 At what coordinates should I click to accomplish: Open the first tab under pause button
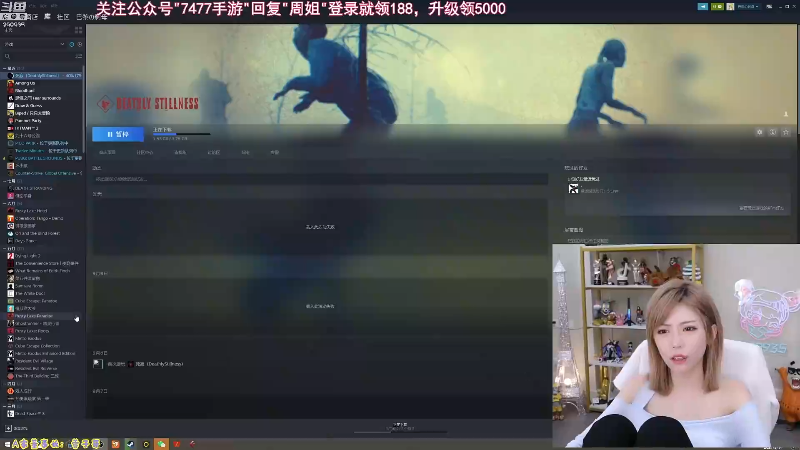tap(107, 153)
